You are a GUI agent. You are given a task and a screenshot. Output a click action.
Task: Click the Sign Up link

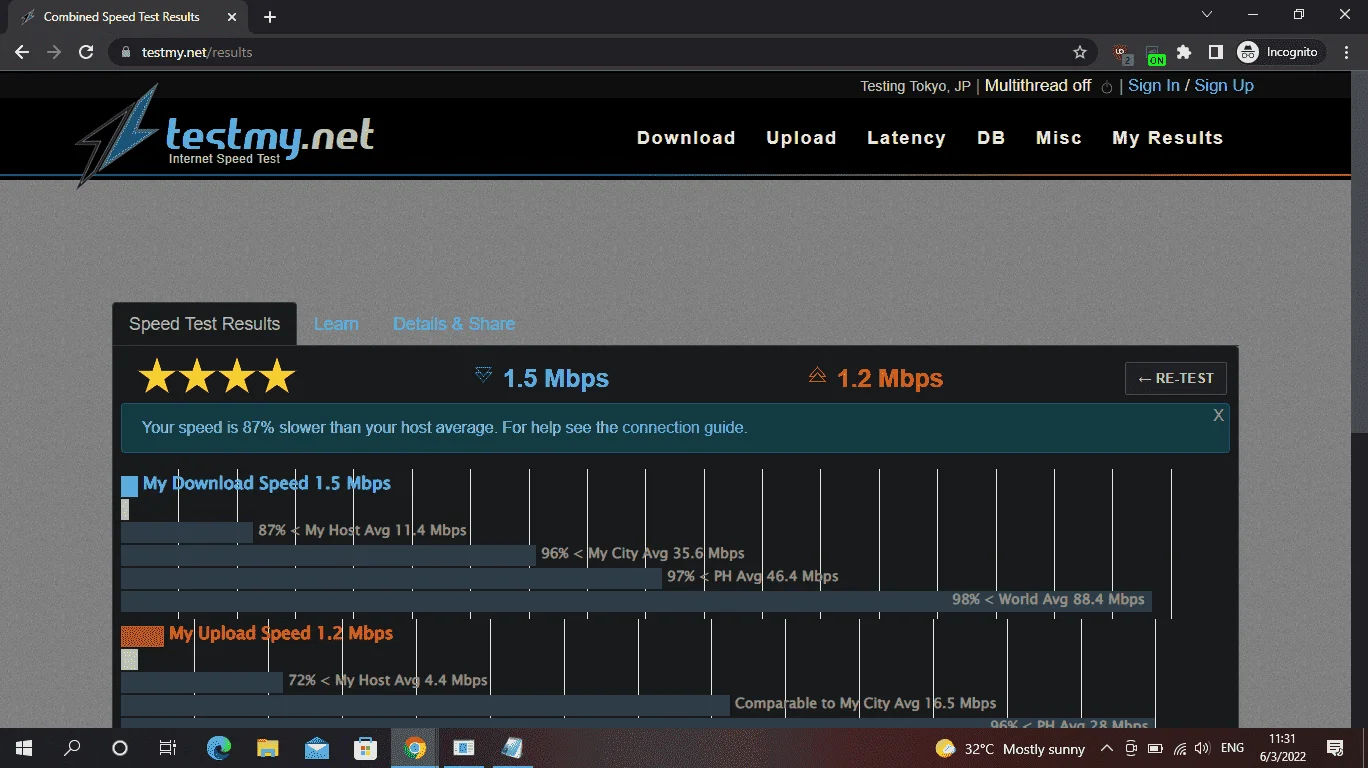click(1224, 86)
